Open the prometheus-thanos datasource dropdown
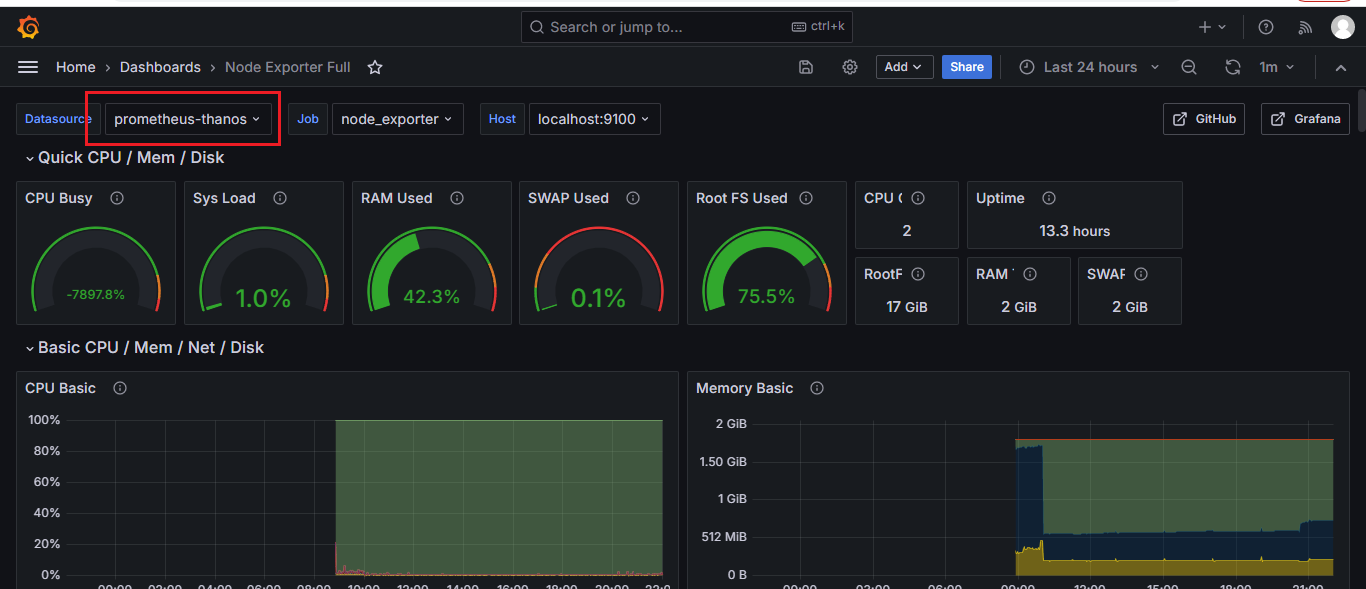1366x589 pixels. click(188, 119)
